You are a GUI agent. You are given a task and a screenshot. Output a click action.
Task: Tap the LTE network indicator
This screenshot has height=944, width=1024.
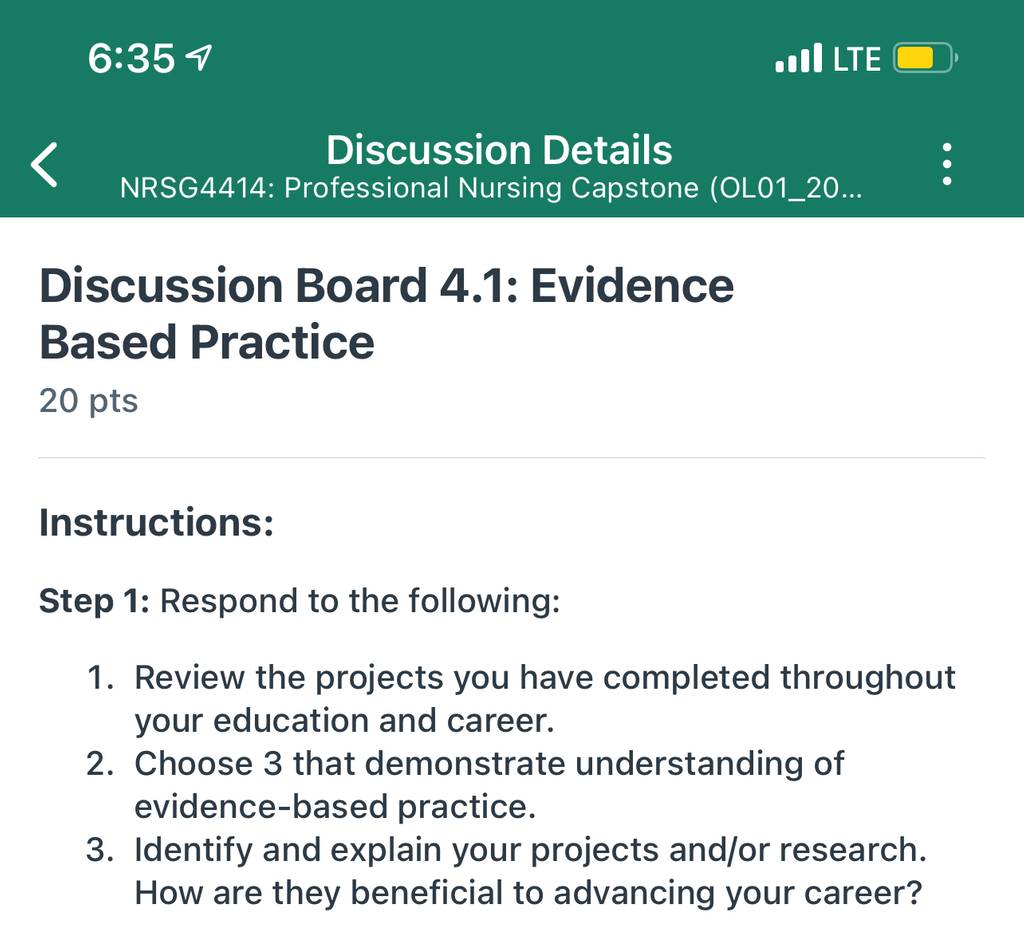pos(857,59)
